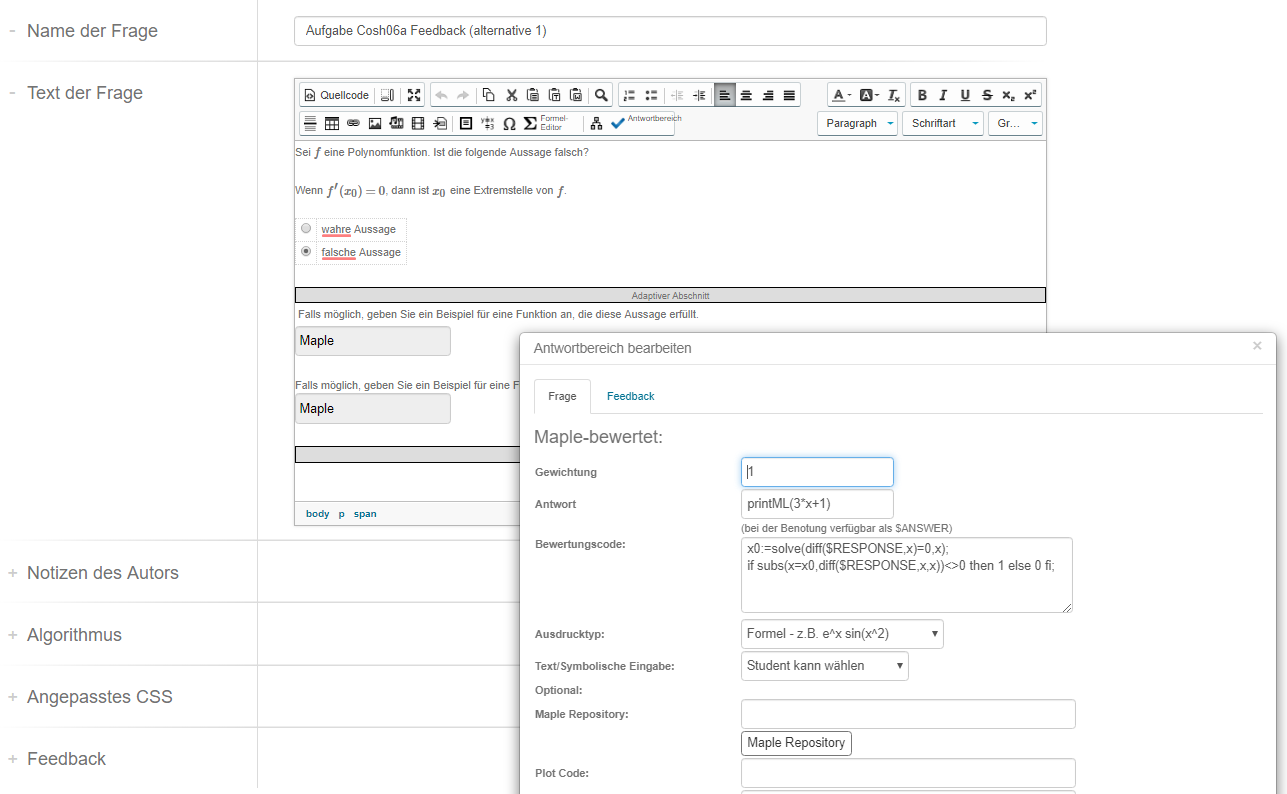1287x794 pixels.
Task: Open the Text/Symbolische Eingabe dropdown
Action: (824, 666)
